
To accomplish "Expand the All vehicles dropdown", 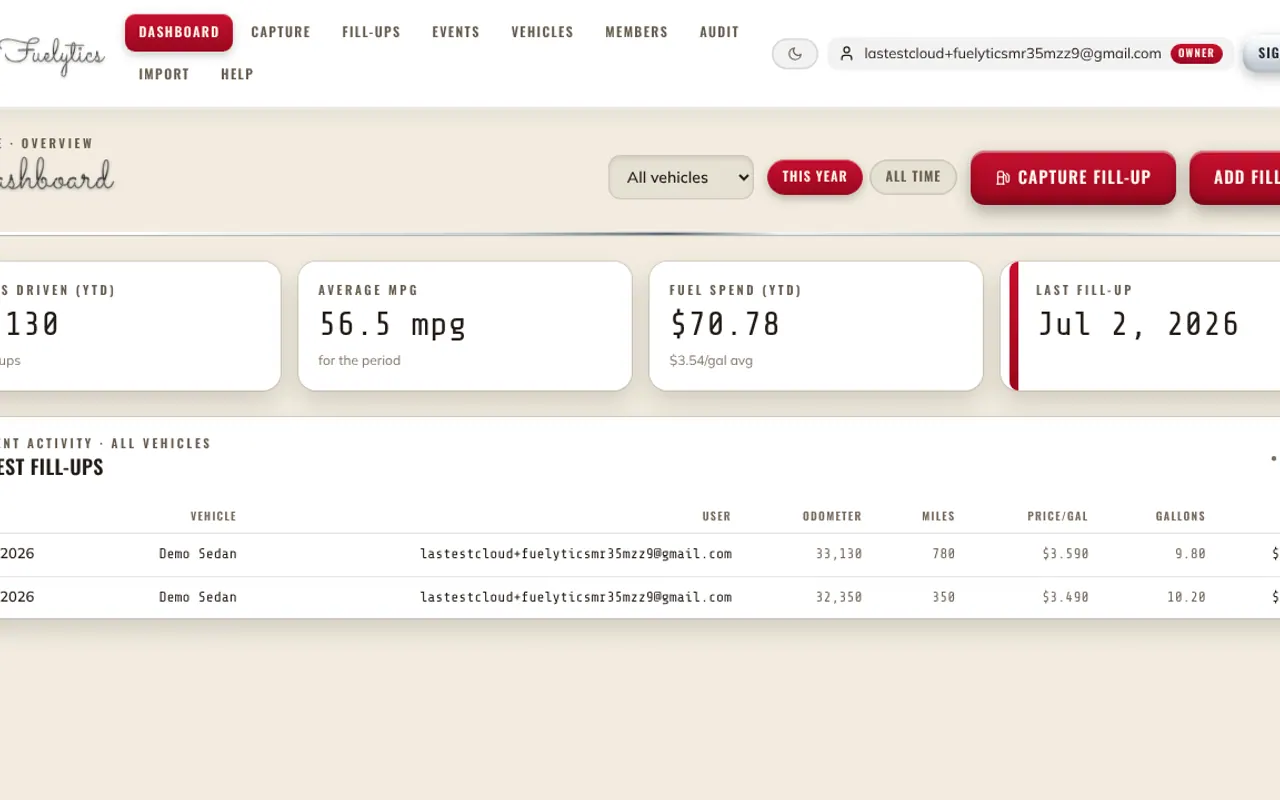I will (681, 177).
